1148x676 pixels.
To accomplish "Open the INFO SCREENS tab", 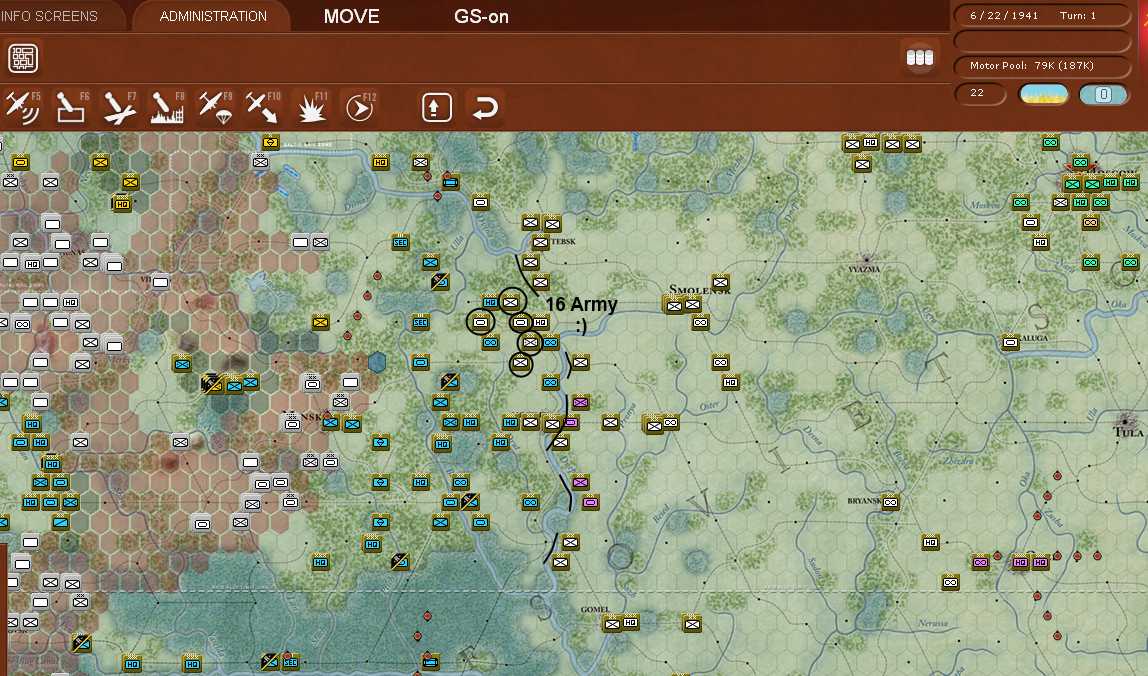I will point(48,16).
